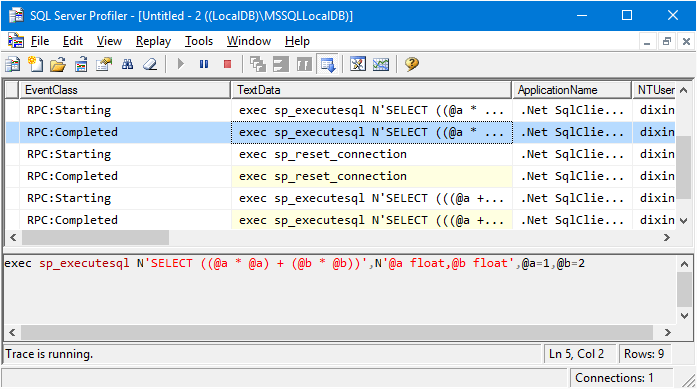The width and height of the screenshot is (697, 389).
Task: Click the Find binoculars icon
Action: click(128, 64)
